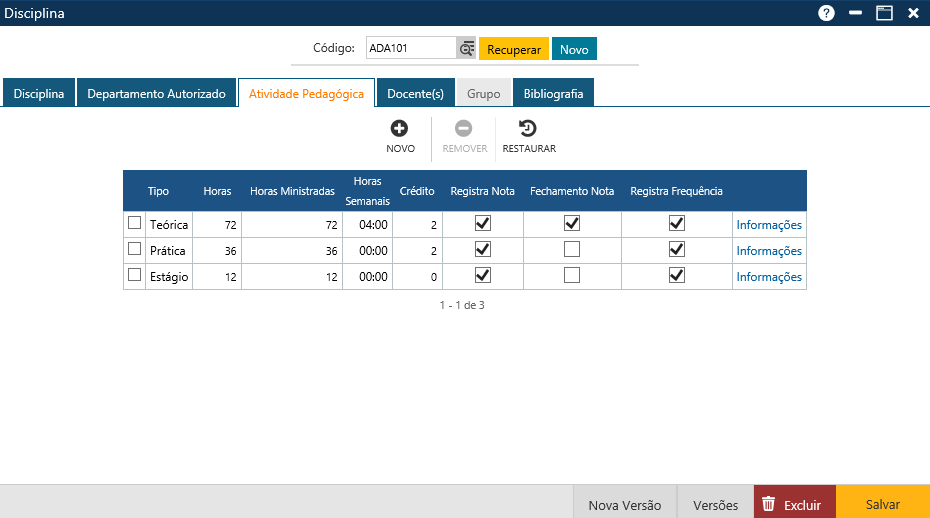Viewport: 930px width, 518px height.
Task: Toggle Registra Nota for Teórica row
Action: (x=483, y=223)
